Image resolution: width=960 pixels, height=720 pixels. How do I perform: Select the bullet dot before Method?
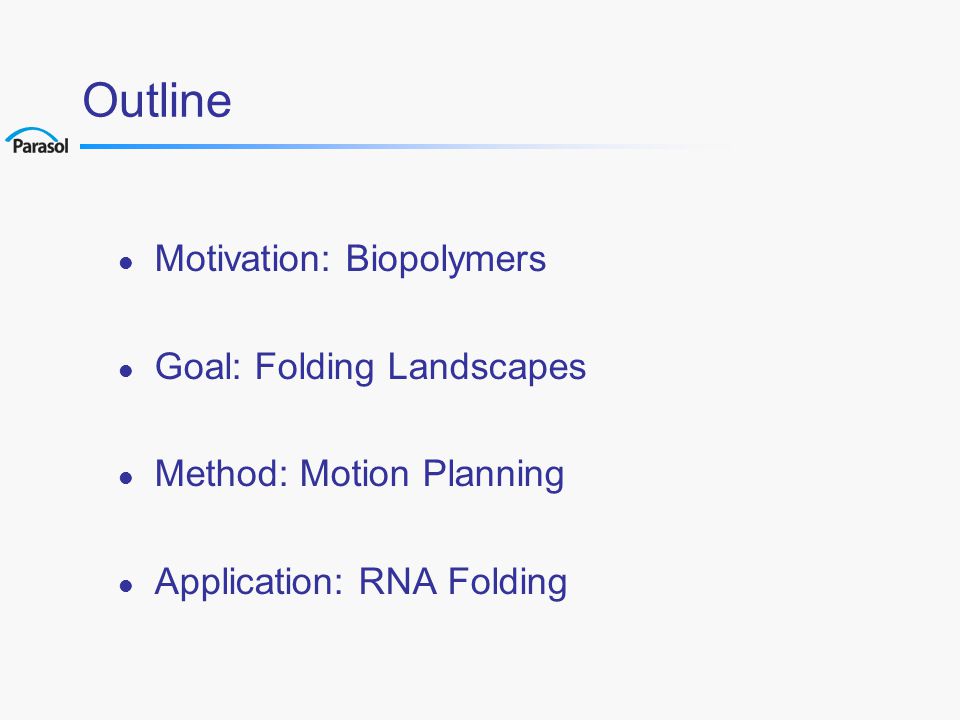tap(126, 478)
